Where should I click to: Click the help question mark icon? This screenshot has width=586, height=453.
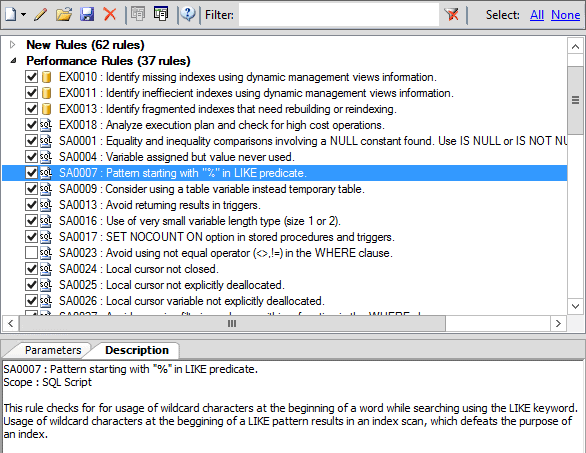click(x=188, y=14)
